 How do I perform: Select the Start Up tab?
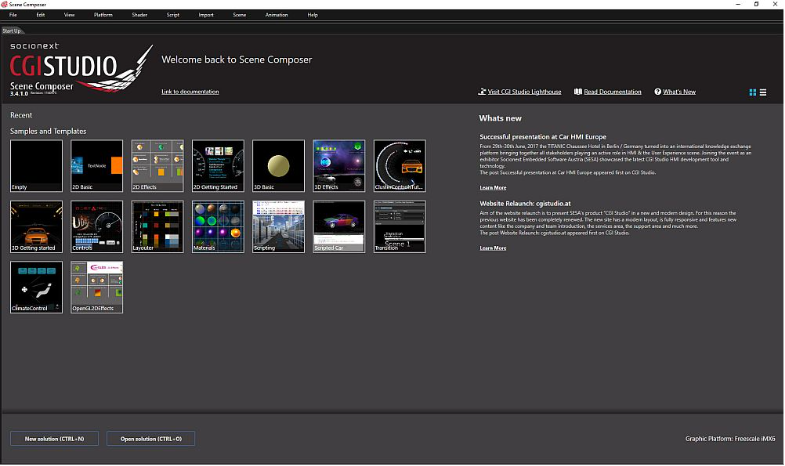[x=12, y=31]
